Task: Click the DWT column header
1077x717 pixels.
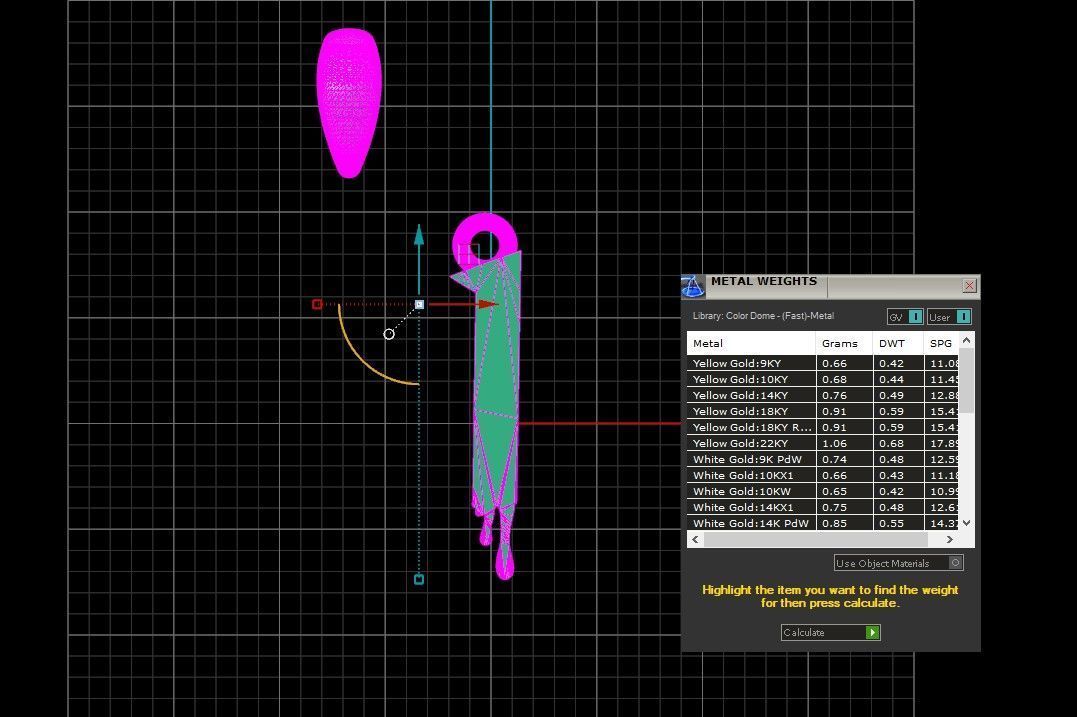Action: pyautogui.click(x=898, y=343)
